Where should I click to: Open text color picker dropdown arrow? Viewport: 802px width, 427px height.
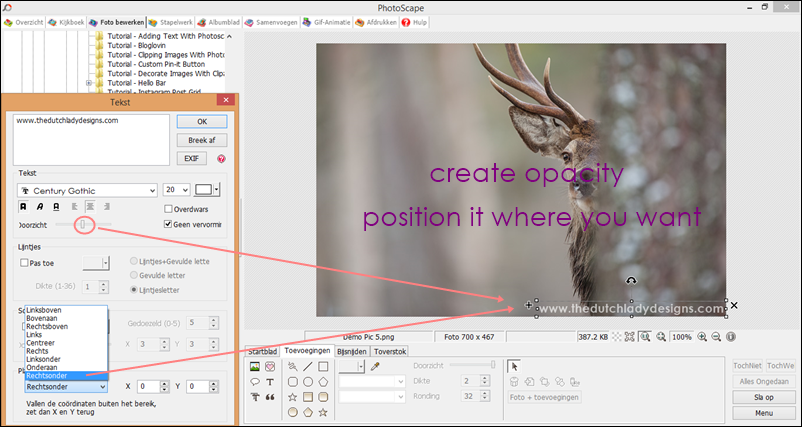216,190
